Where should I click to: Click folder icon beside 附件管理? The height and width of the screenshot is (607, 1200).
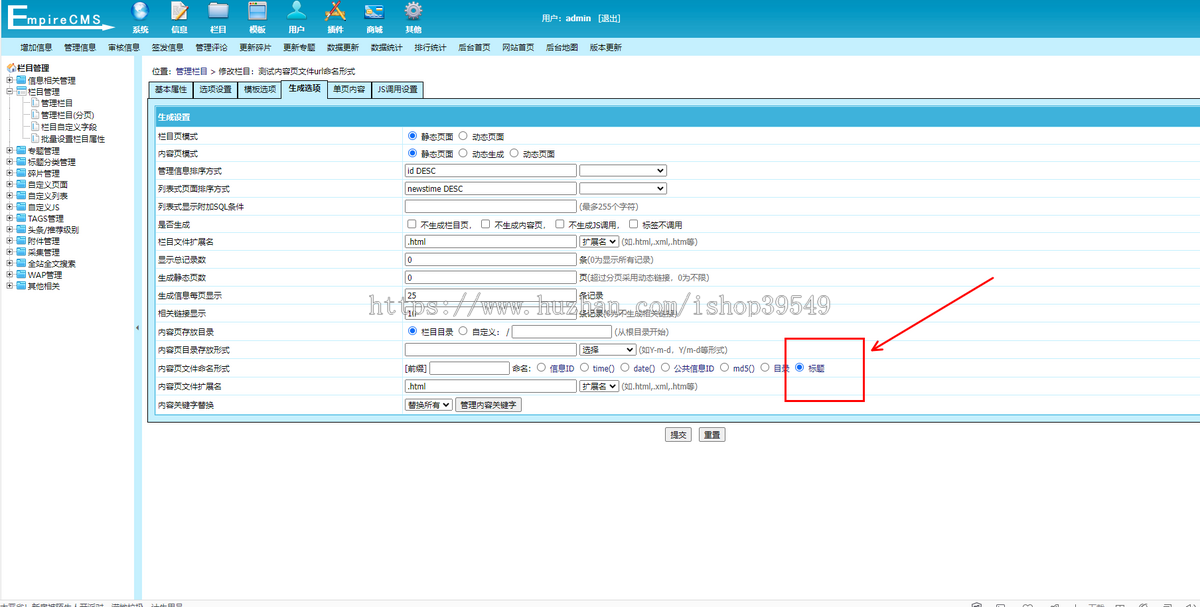pos(21,241)
